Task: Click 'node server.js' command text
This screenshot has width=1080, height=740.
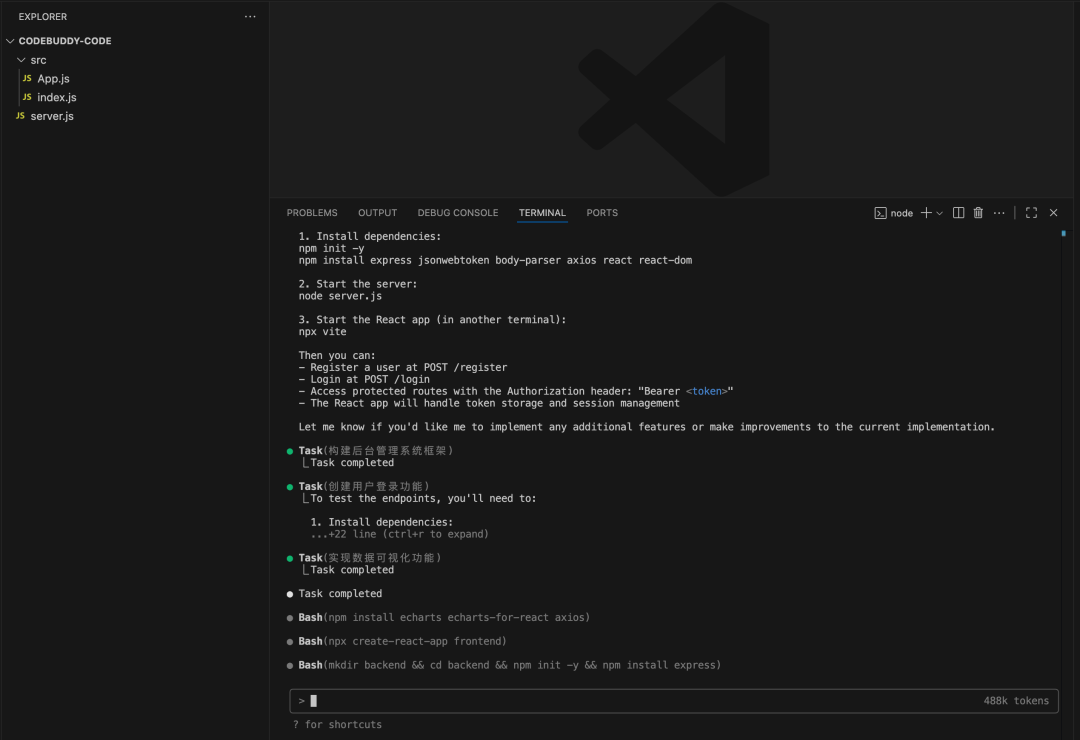Action: coord(340,296)
